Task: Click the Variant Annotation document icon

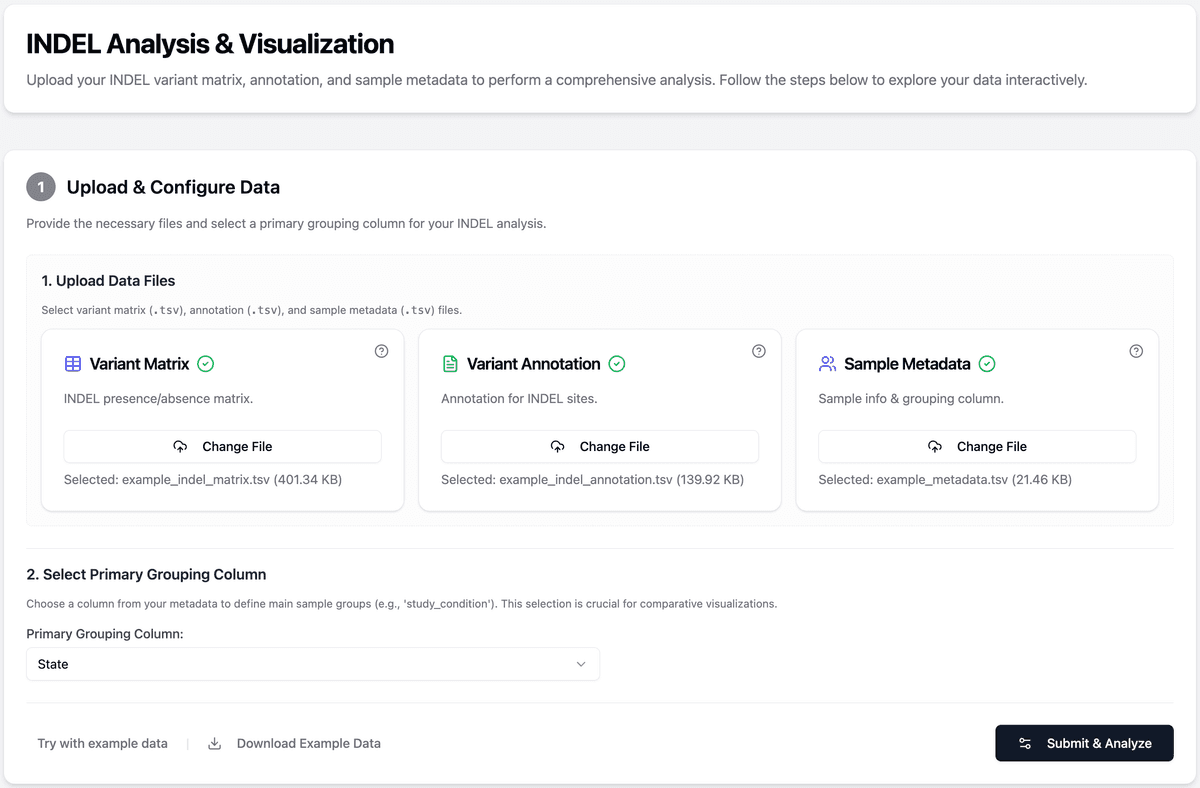Action: click(x=450, y=364)
